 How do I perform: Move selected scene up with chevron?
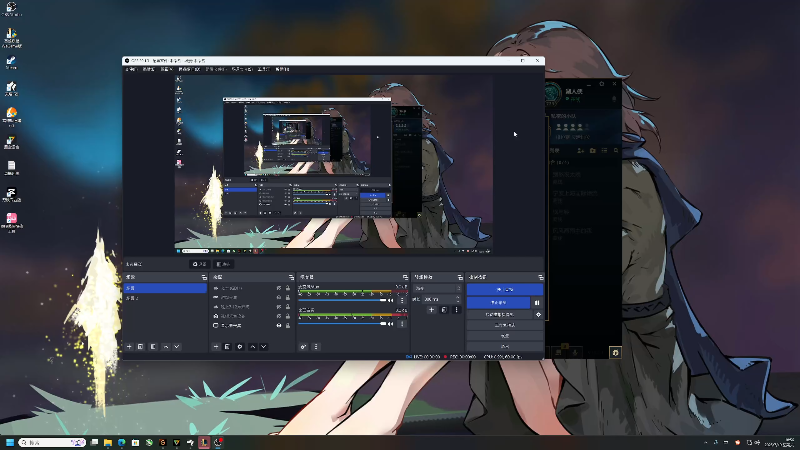(166, 346)
